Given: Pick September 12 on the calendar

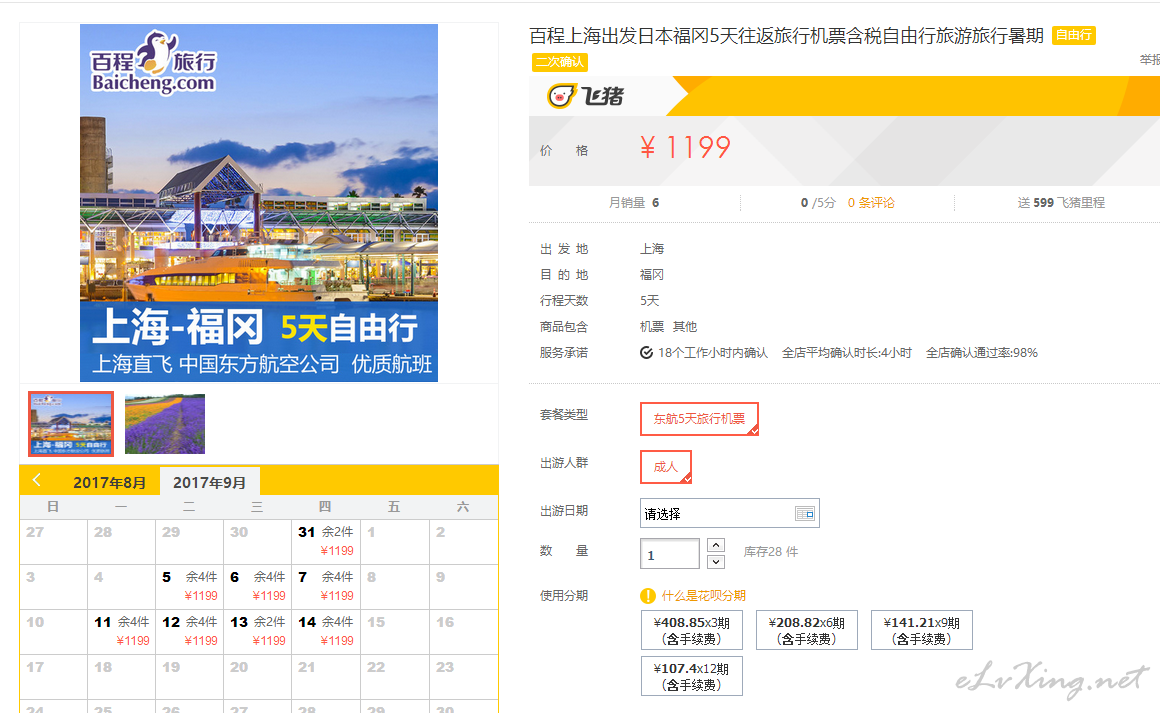Looking at the screenshot, I should [x=189, y=632].
